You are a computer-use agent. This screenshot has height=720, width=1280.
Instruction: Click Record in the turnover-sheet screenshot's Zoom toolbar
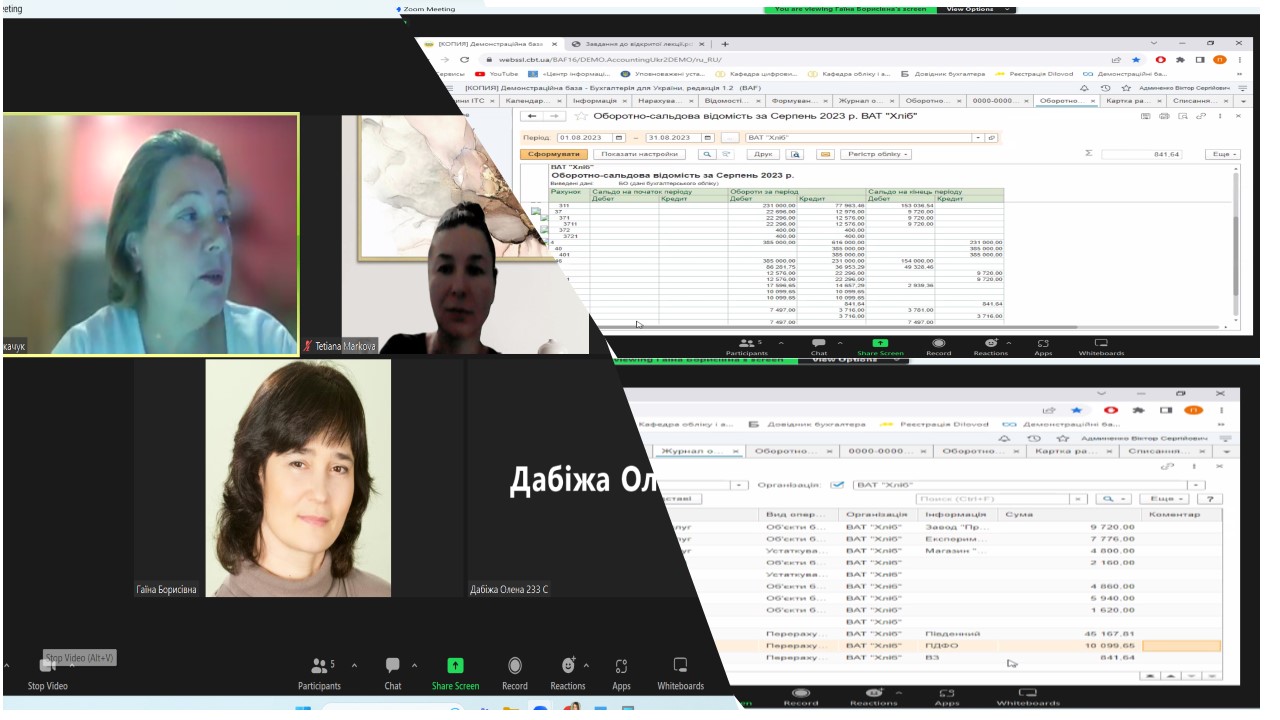click(938, 347)
